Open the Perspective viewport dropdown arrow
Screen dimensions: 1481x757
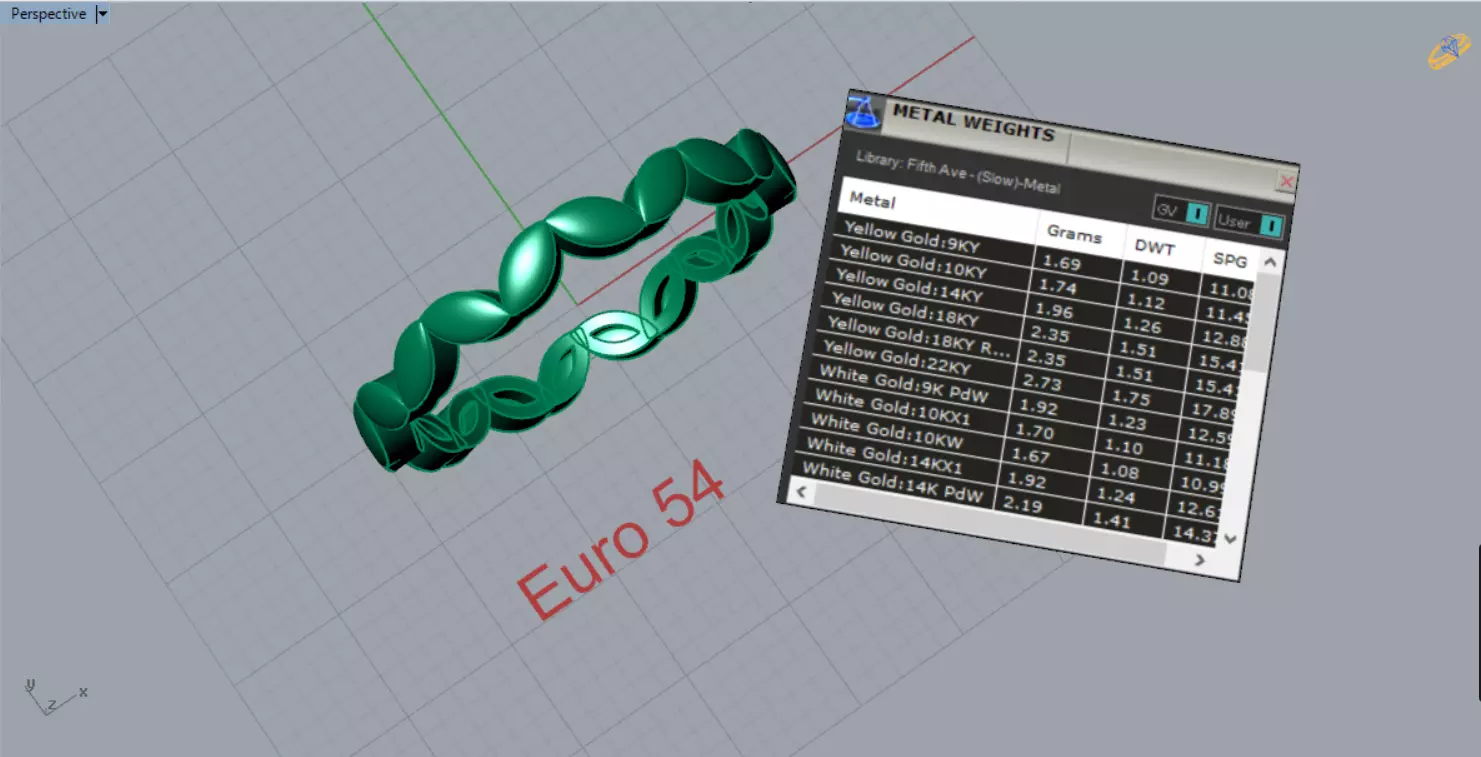click(x=103, y=14)
